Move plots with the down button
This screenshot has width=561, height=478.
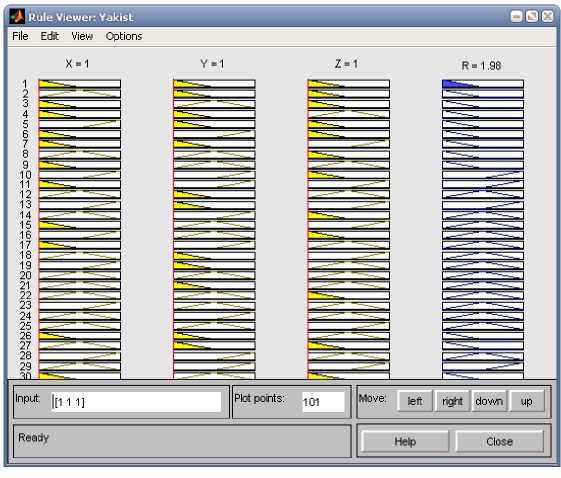coord(489,401)
